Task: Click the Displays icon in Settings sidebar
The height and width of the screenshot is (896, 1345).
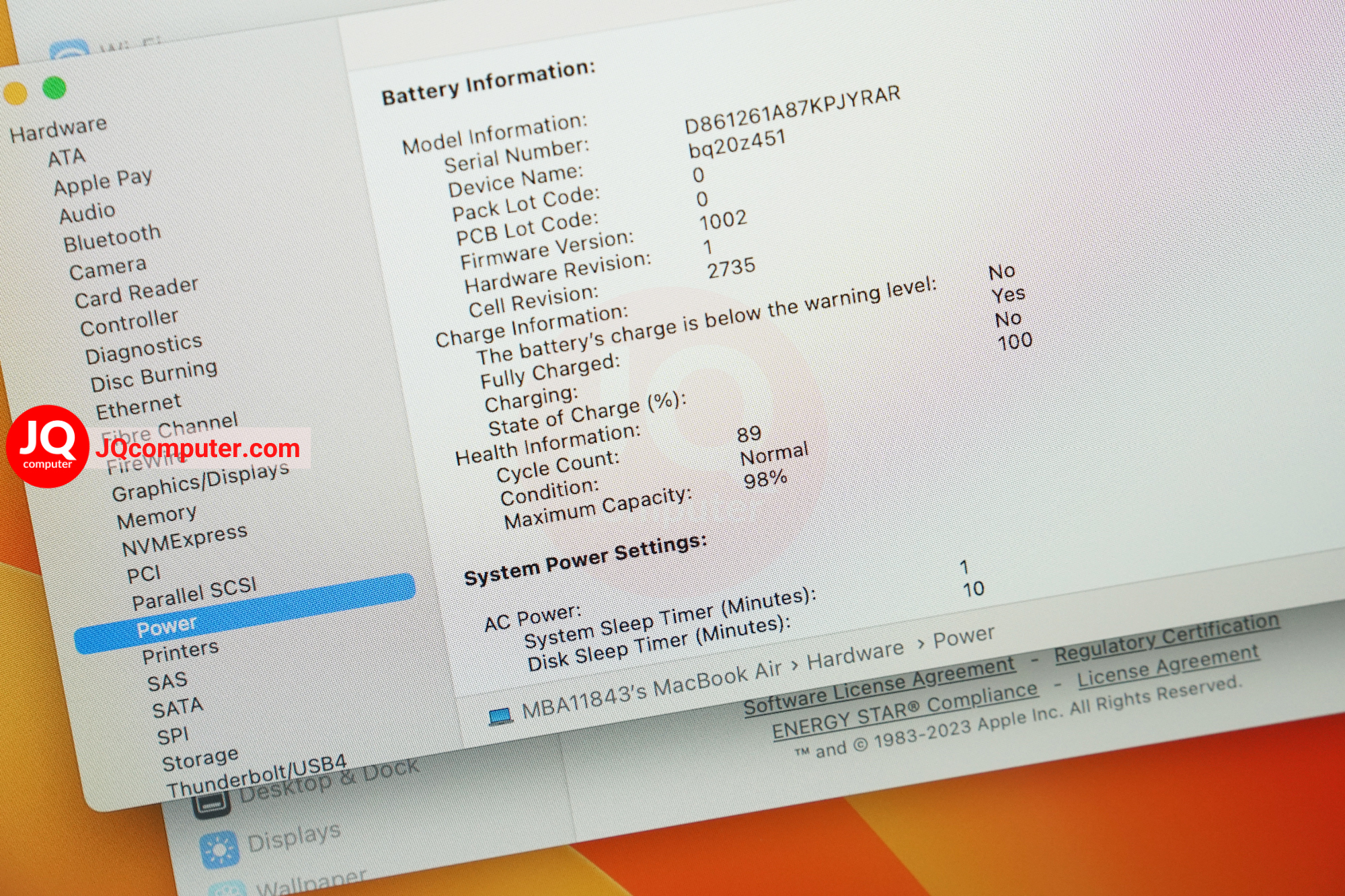Action: tap(220, 850)
